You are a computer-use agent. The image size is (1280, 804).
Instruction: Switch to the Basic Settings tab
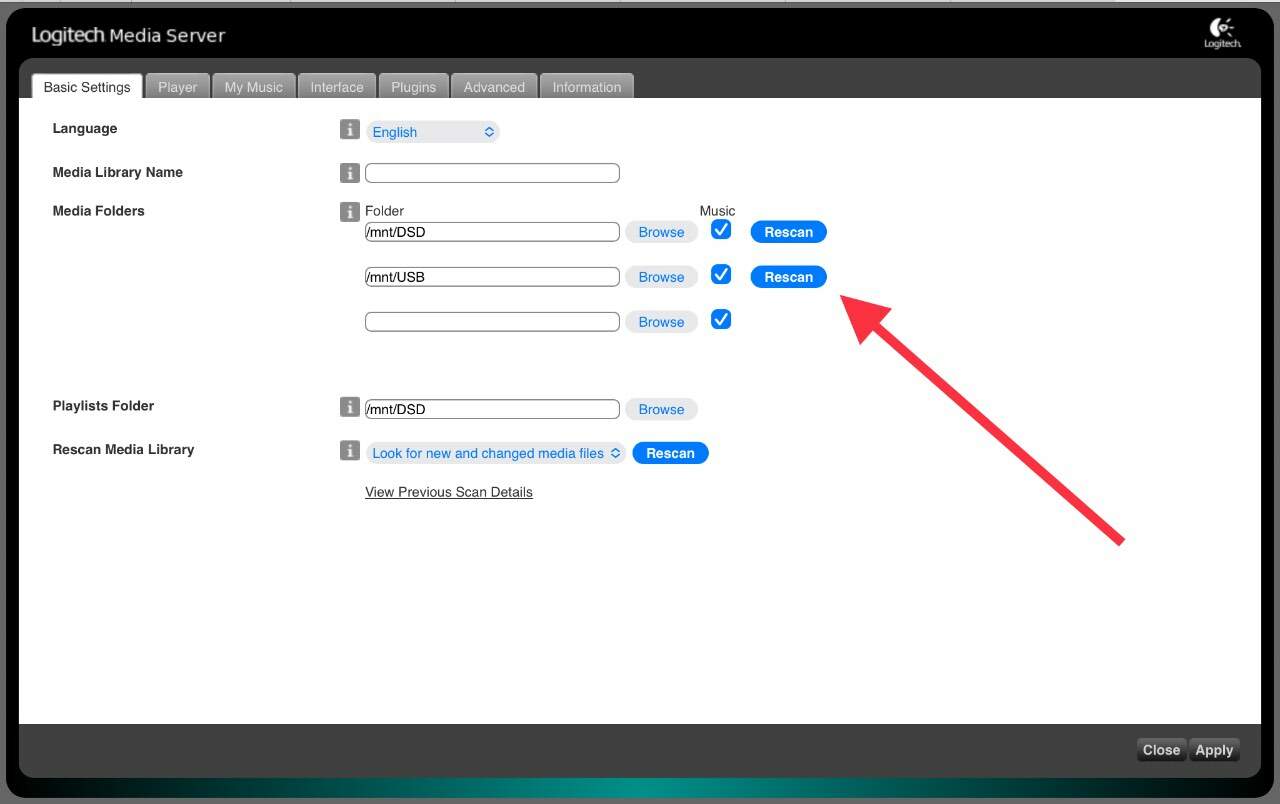pyautogui.click(x=87, y=86)
